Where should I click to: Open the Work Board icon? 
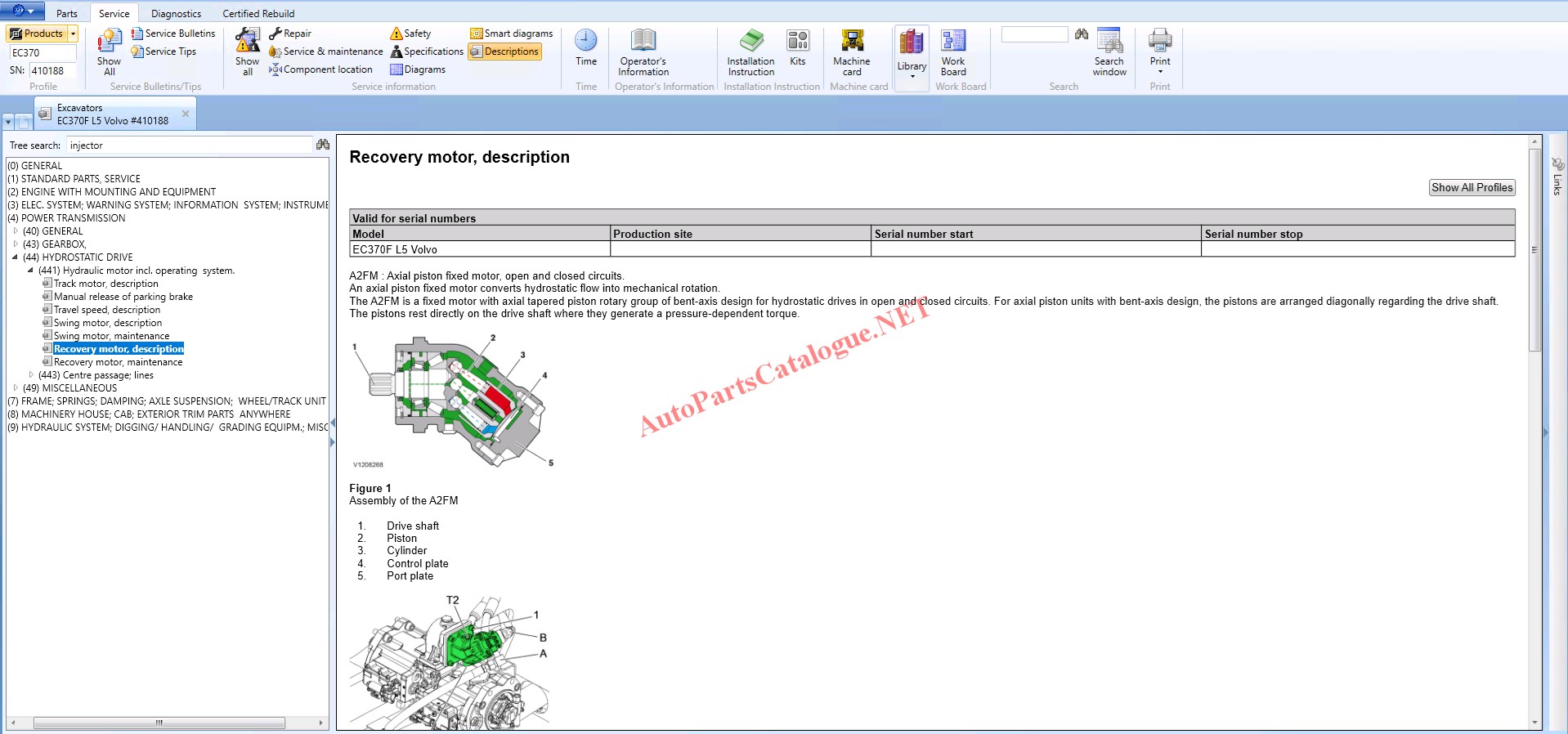[x=952, y=41]
